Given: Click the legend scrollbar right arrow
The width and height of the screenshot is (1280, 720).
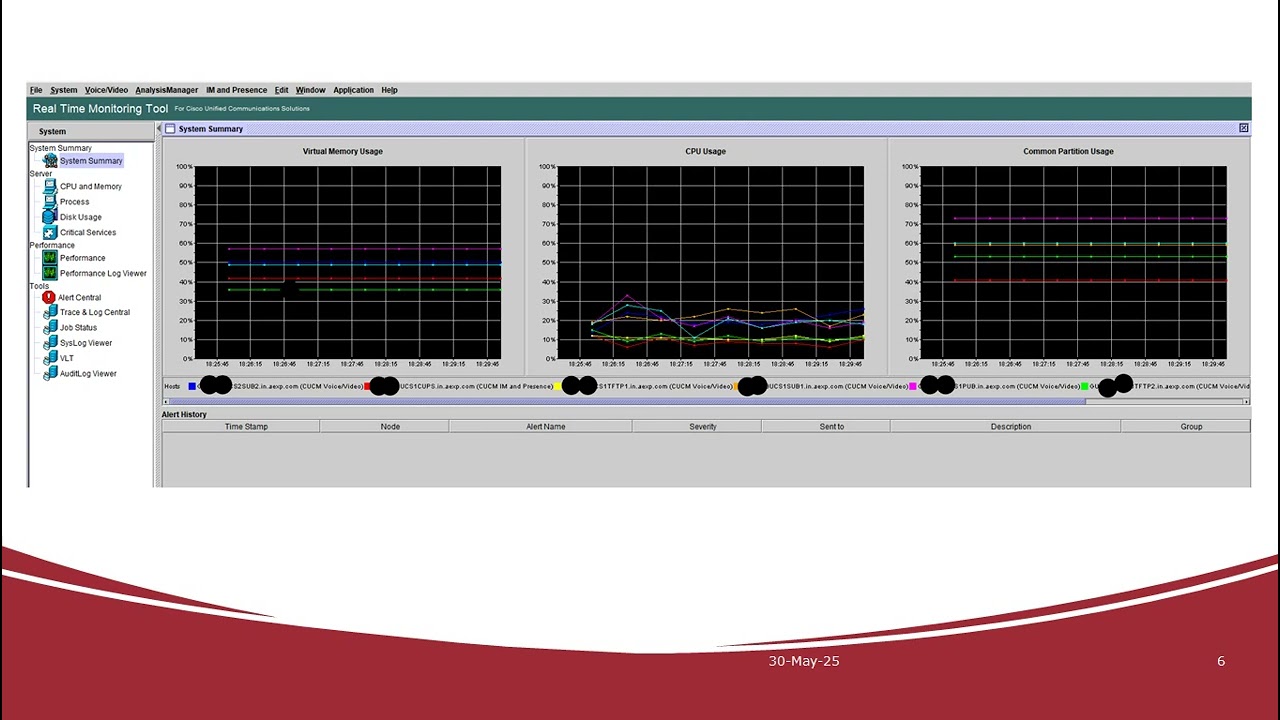Looking at the screenshot, I should pyautogui.click(x=1246, y=401).
